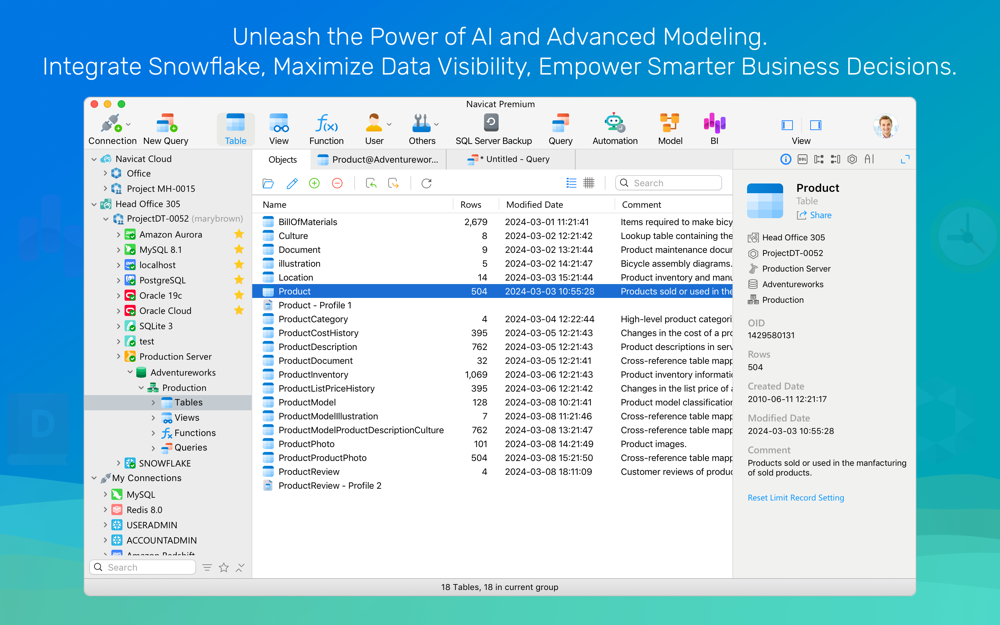
Task: Click the Reset Limit Record Setting link
Action: (795, 498)
